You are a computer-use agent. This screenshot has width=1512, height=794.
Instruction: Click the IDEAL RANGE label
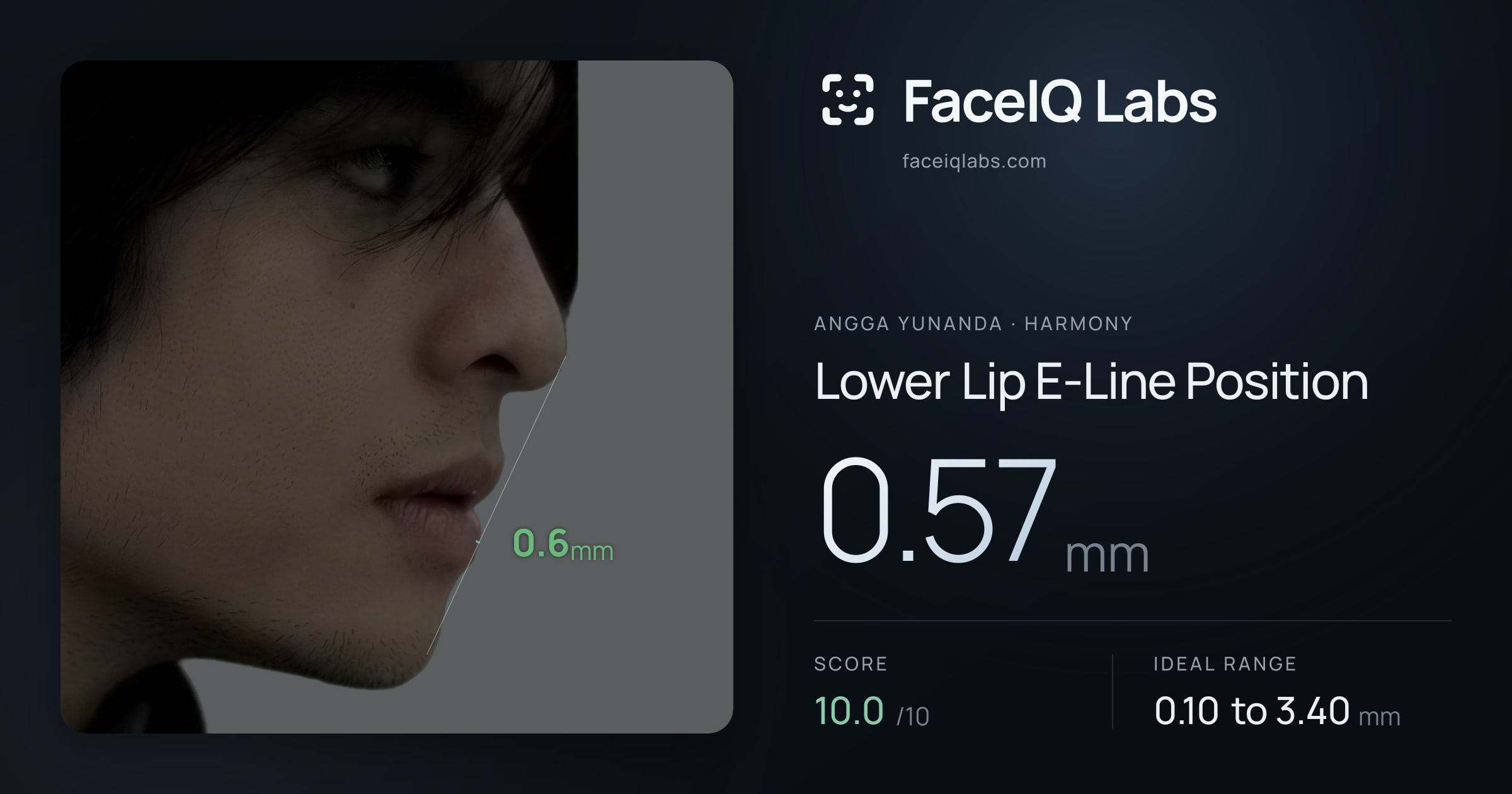coord(1225,664)
